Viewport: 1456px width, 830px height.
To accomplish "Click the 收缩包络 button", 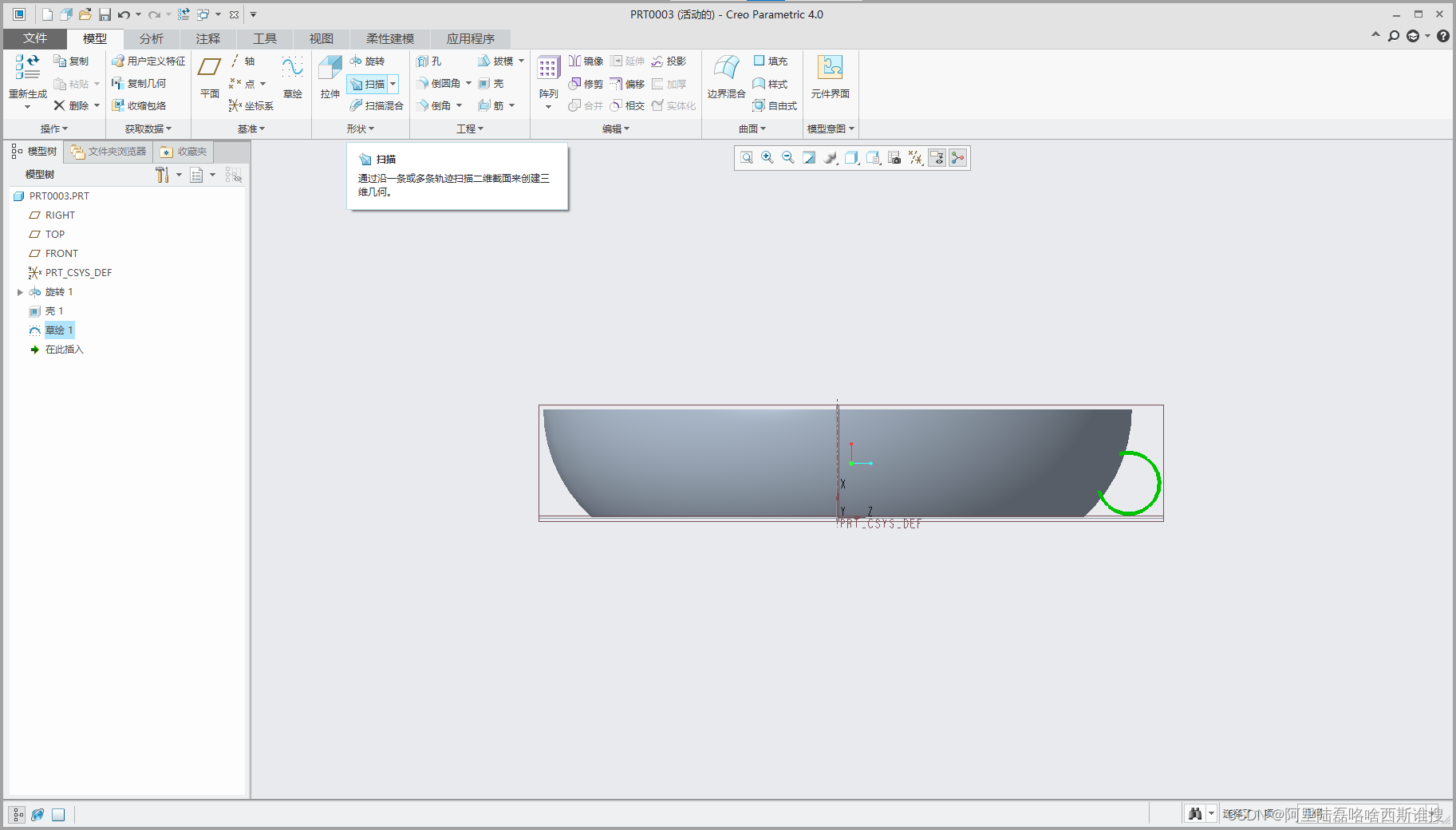I will pos(139,105).
